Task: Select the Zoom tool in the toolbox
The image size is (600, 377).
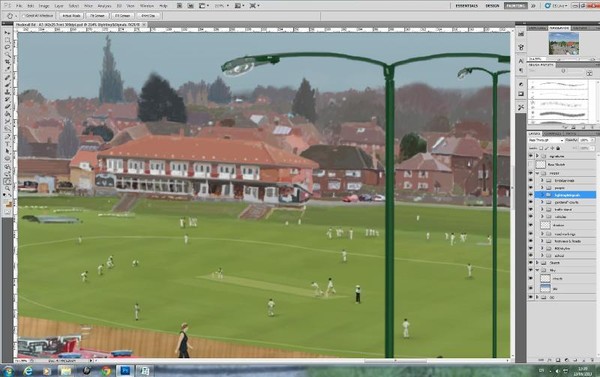Action: 7,188
